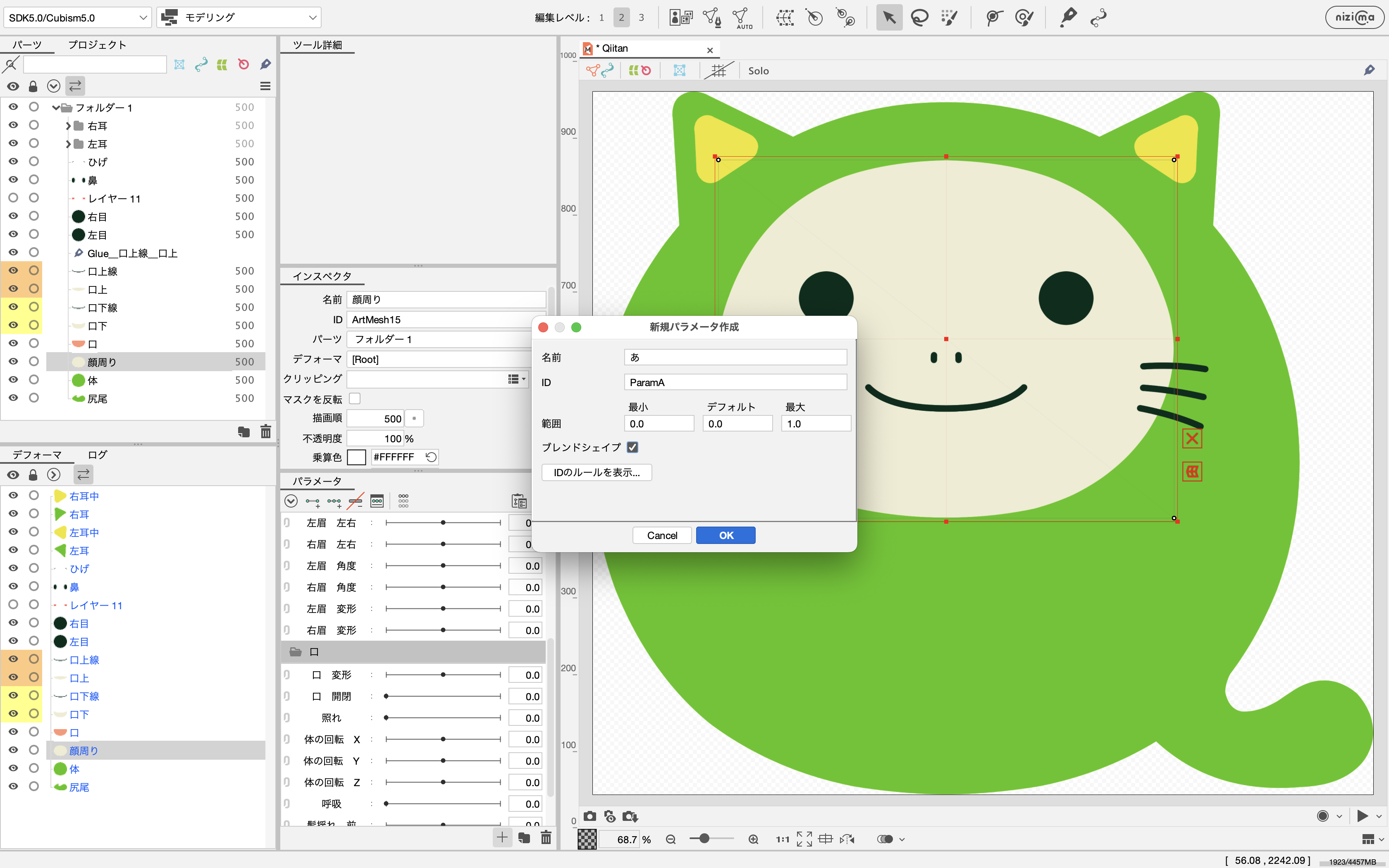Image resolution: width=1389 pixels, height=868 pixels.
Task: Select the arrow selection tool
Action: coord(888,17)
